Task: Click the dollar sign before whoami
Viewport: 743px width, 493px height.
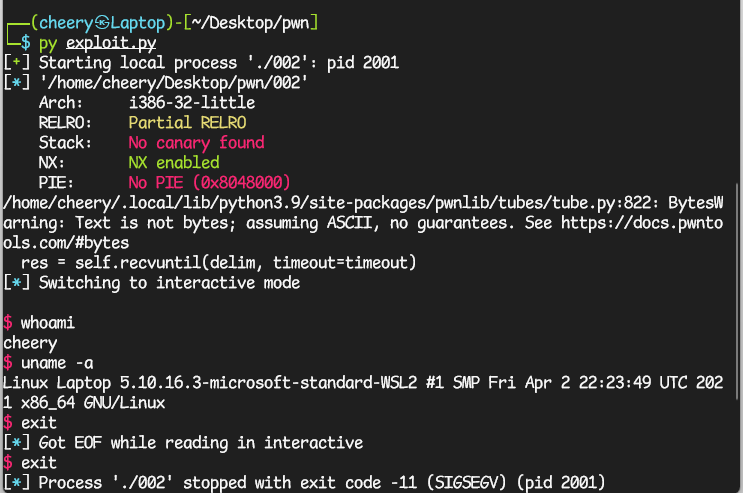Action: pos(8,323)
